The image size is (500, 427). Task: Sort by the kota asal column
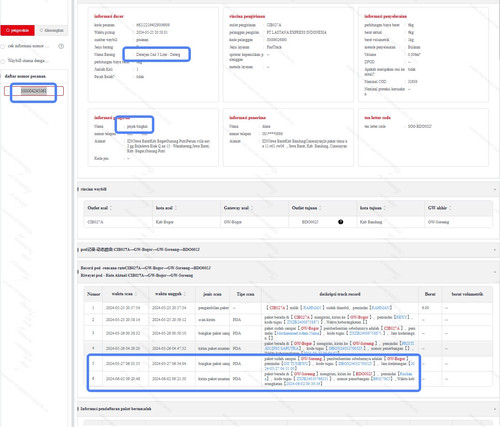pyautogui.click(x=176, y=208)
